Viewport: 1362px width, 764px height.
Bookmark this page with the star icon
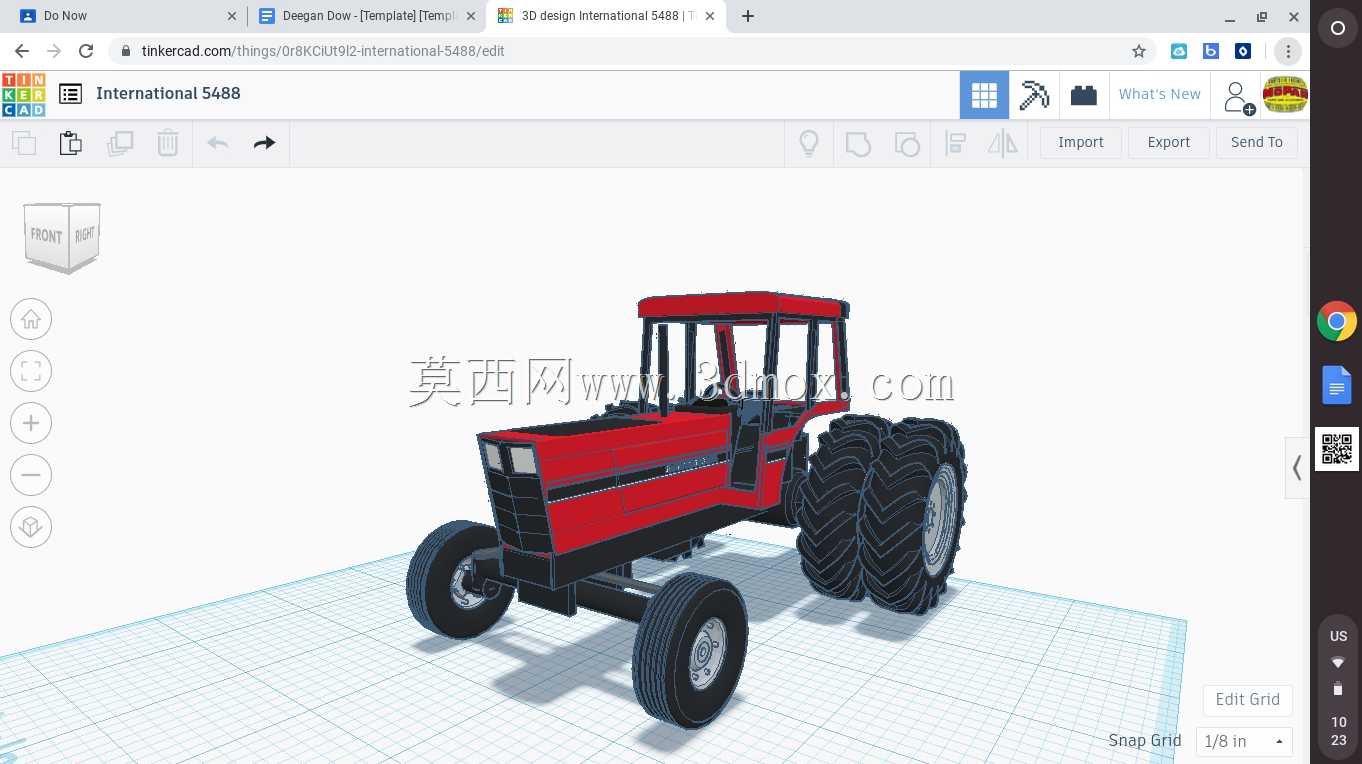(x=1138, y=51)
